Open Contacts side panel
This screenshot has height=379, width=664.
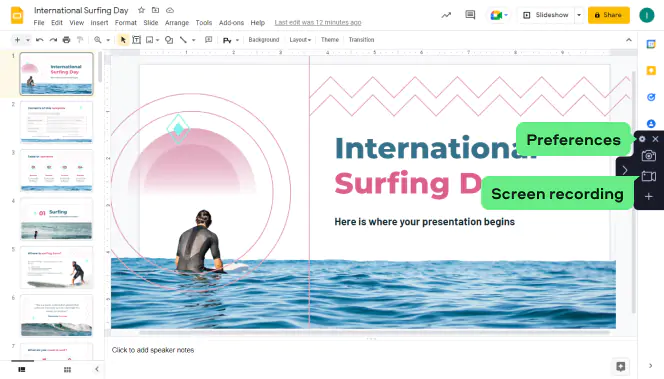[x=651, y=124]
